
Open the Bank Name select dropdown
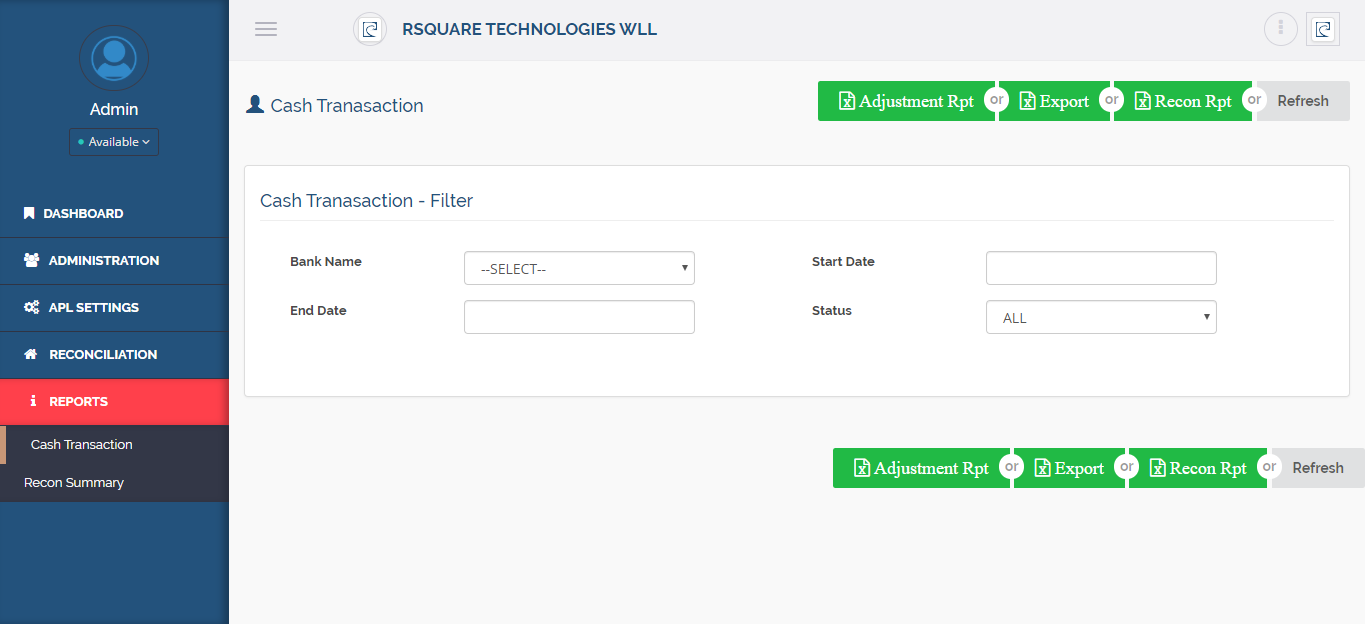tap(579, 268)
